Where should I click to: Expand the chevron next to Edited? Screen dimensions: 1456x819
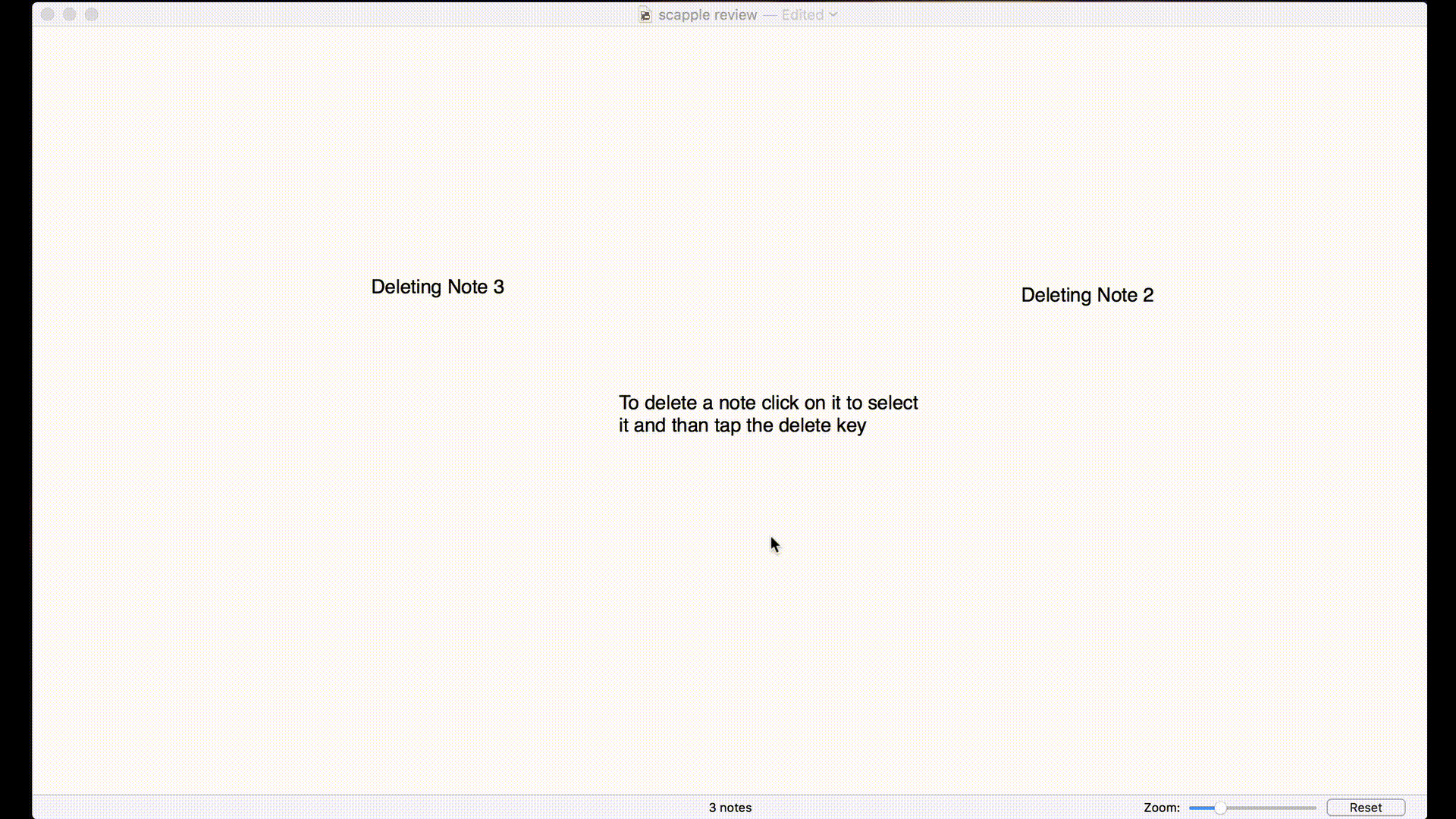pos(833,14)
